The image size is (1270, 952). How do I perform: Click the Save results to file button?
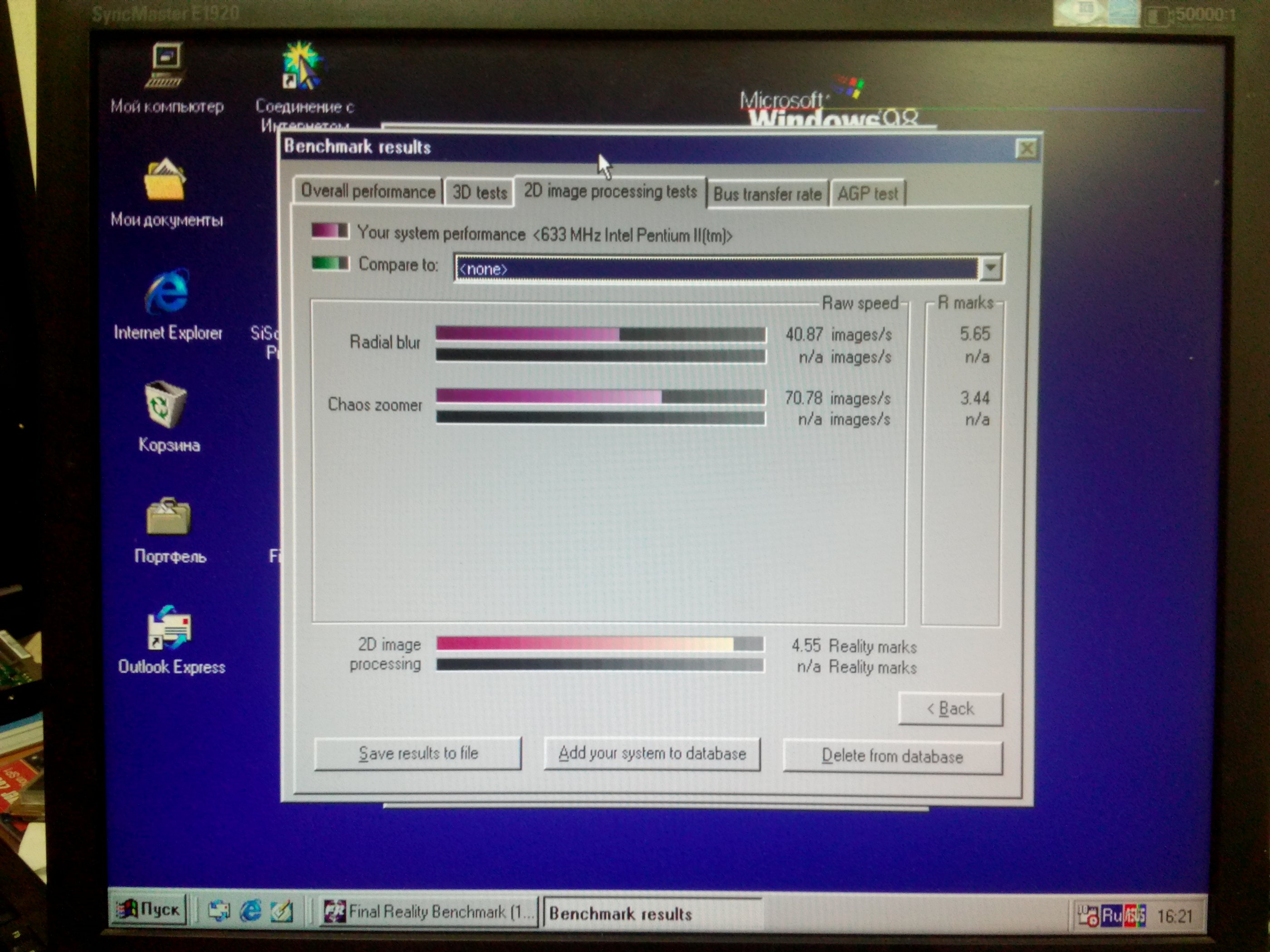[418, 753]
